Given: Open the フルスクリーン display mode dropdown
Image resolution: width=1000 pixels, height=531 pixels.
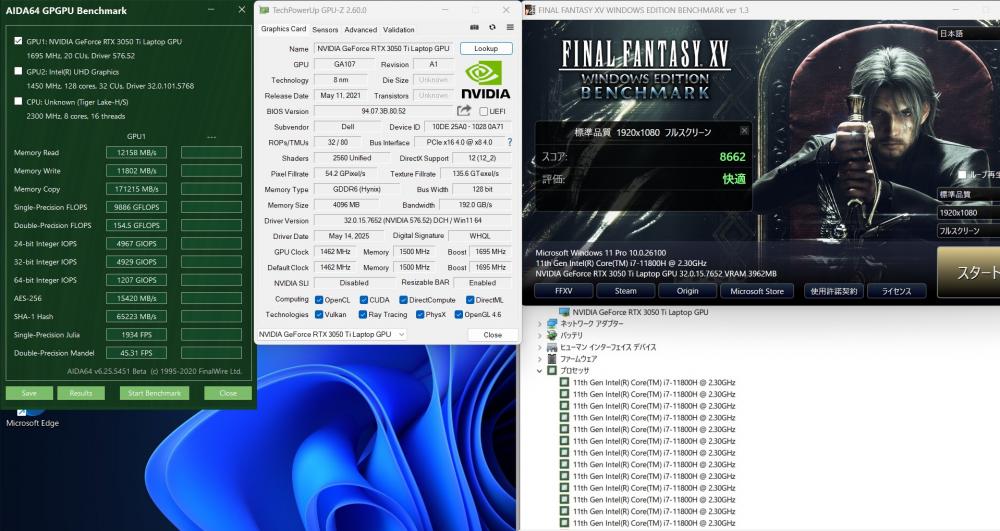Looking at the screenshot, I should pos(968,231).
